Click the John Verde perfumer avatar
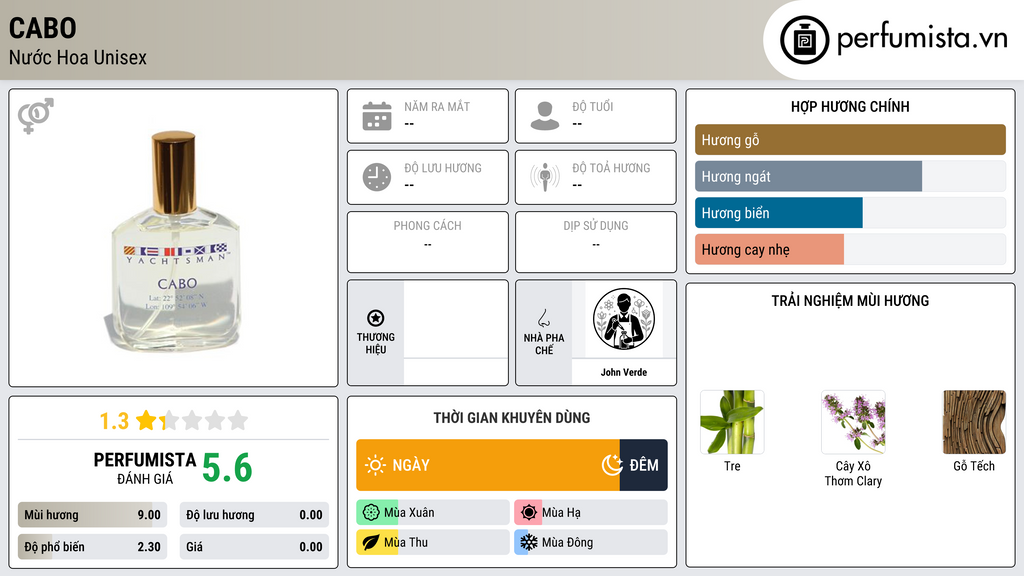Image resolution: width=1024 pixels, height=576 pixels. [x=624, y=319]
